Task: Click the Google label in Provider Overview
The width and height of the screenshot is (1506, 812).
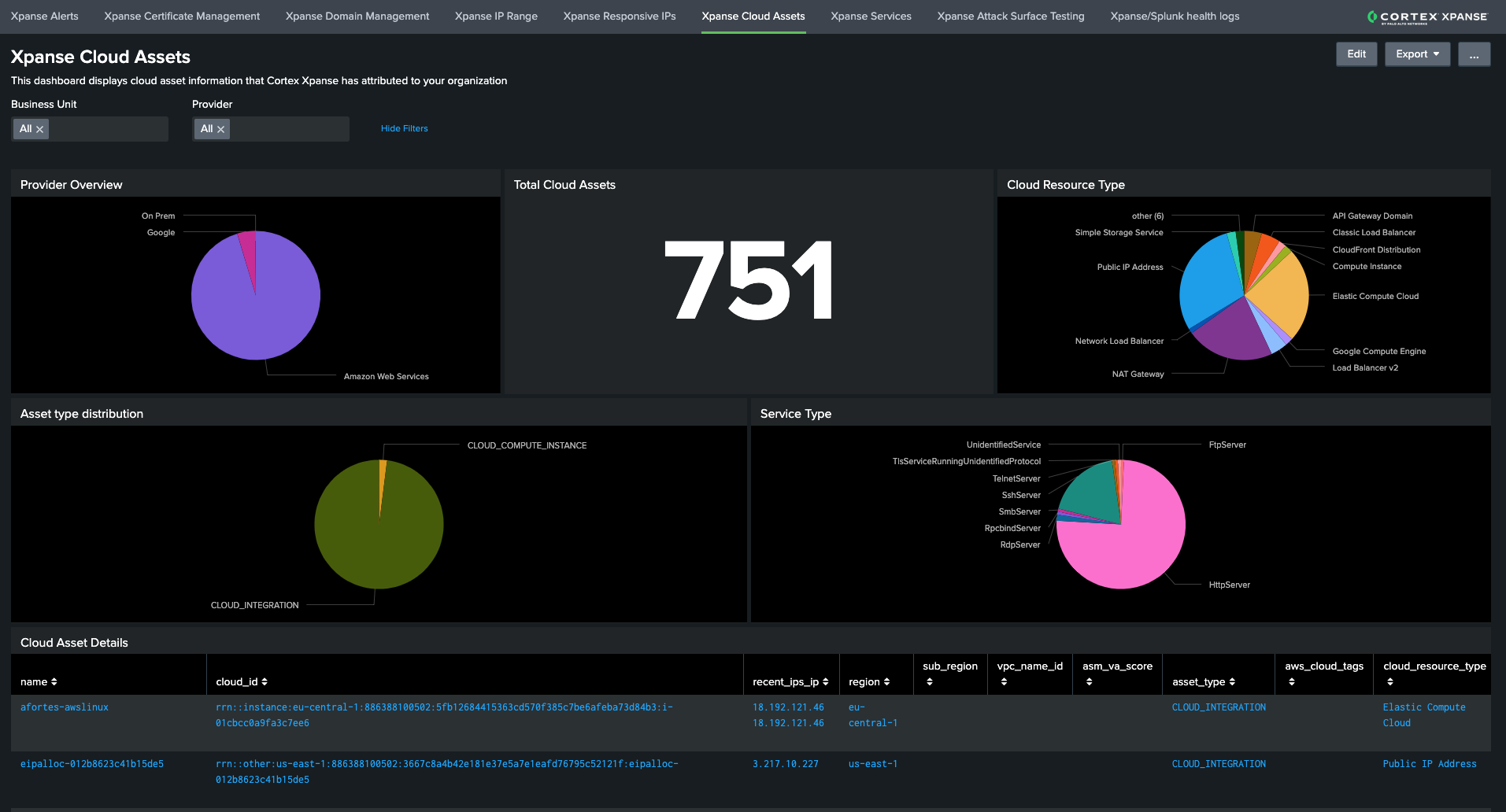Action: click(161, 232)
